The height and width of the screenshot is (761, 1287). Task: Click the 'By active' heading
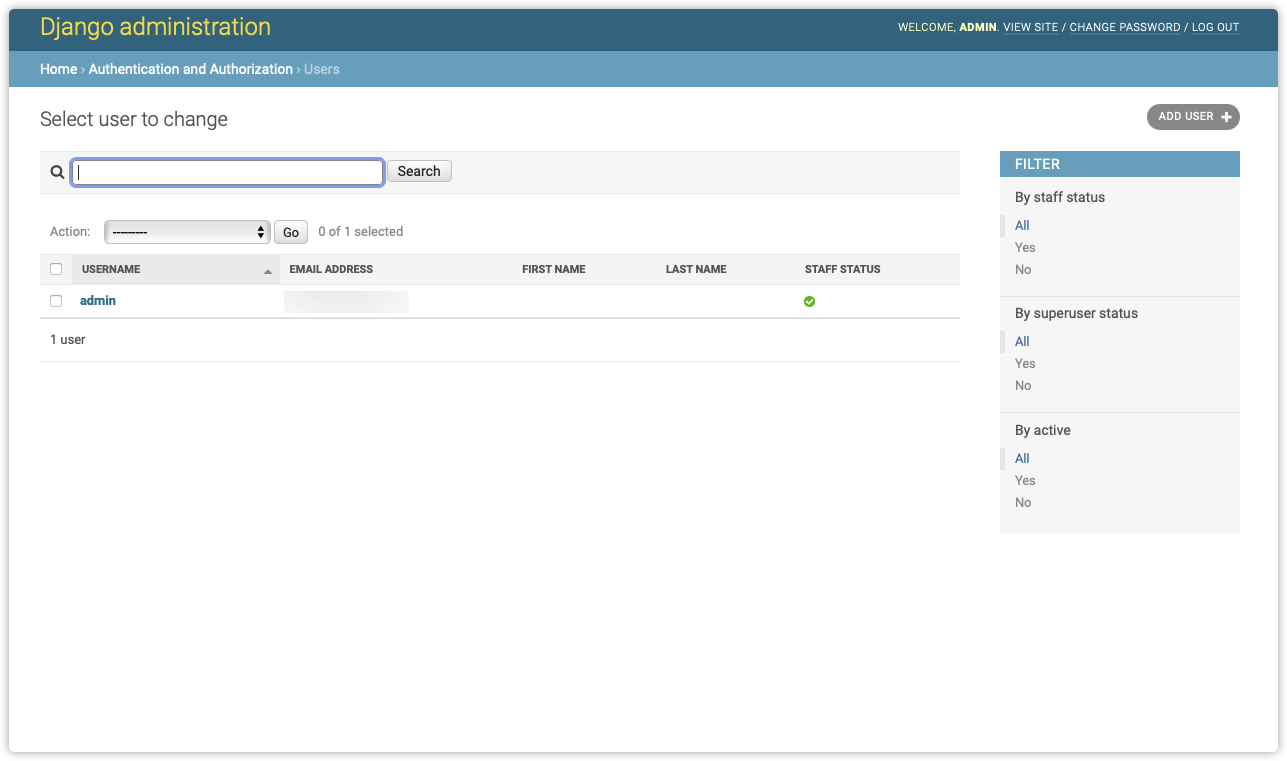point(1043,431)
